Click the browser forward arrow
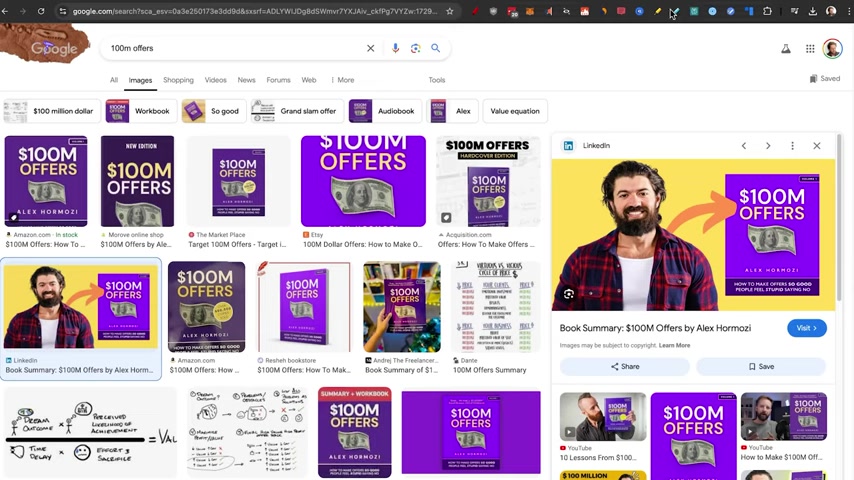This screenshot has width=854, height=480. (x=22, y=11)
